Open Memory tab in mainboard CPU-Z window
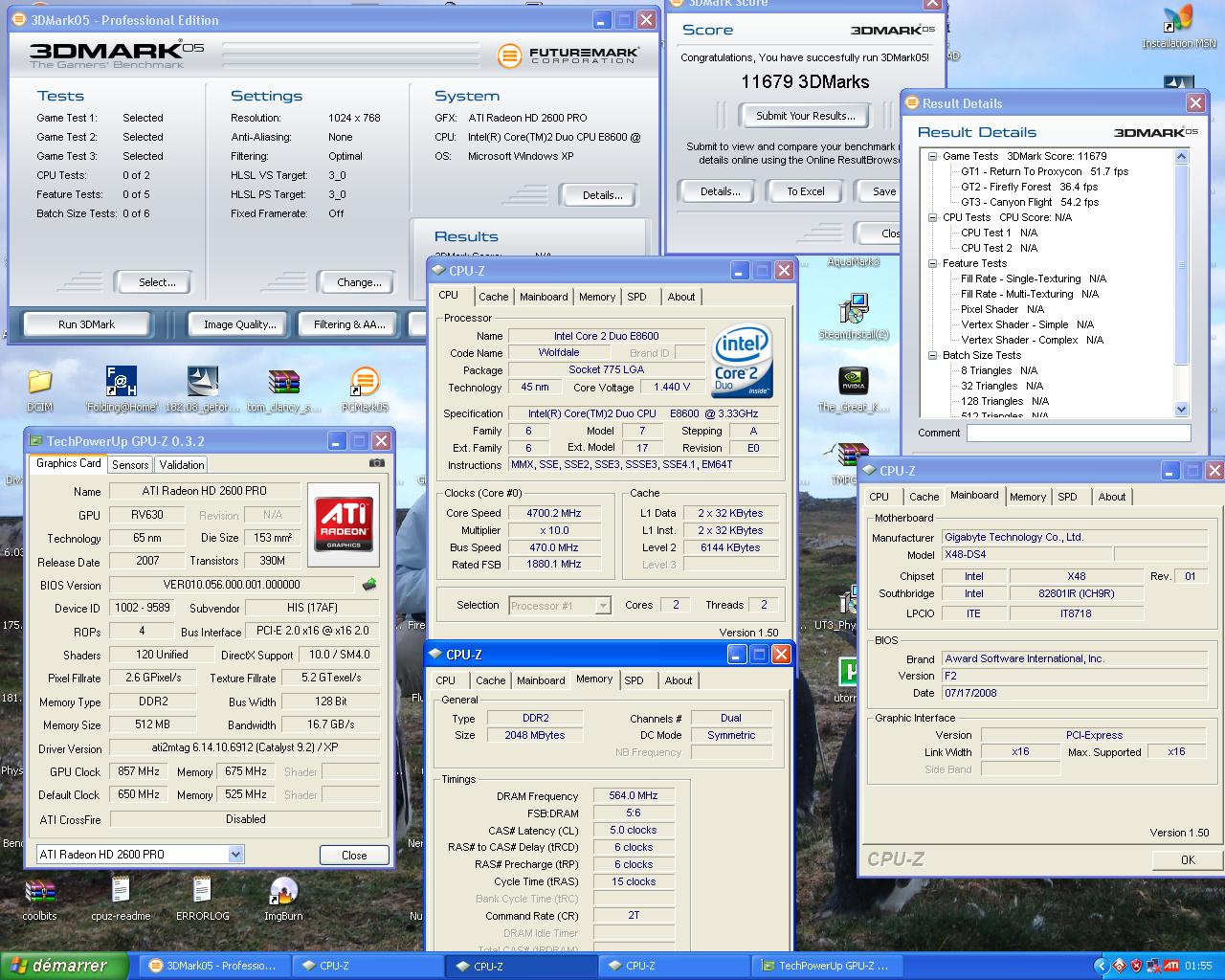1225x980 pixels. pyautogui.click(x=1028, y=497)
